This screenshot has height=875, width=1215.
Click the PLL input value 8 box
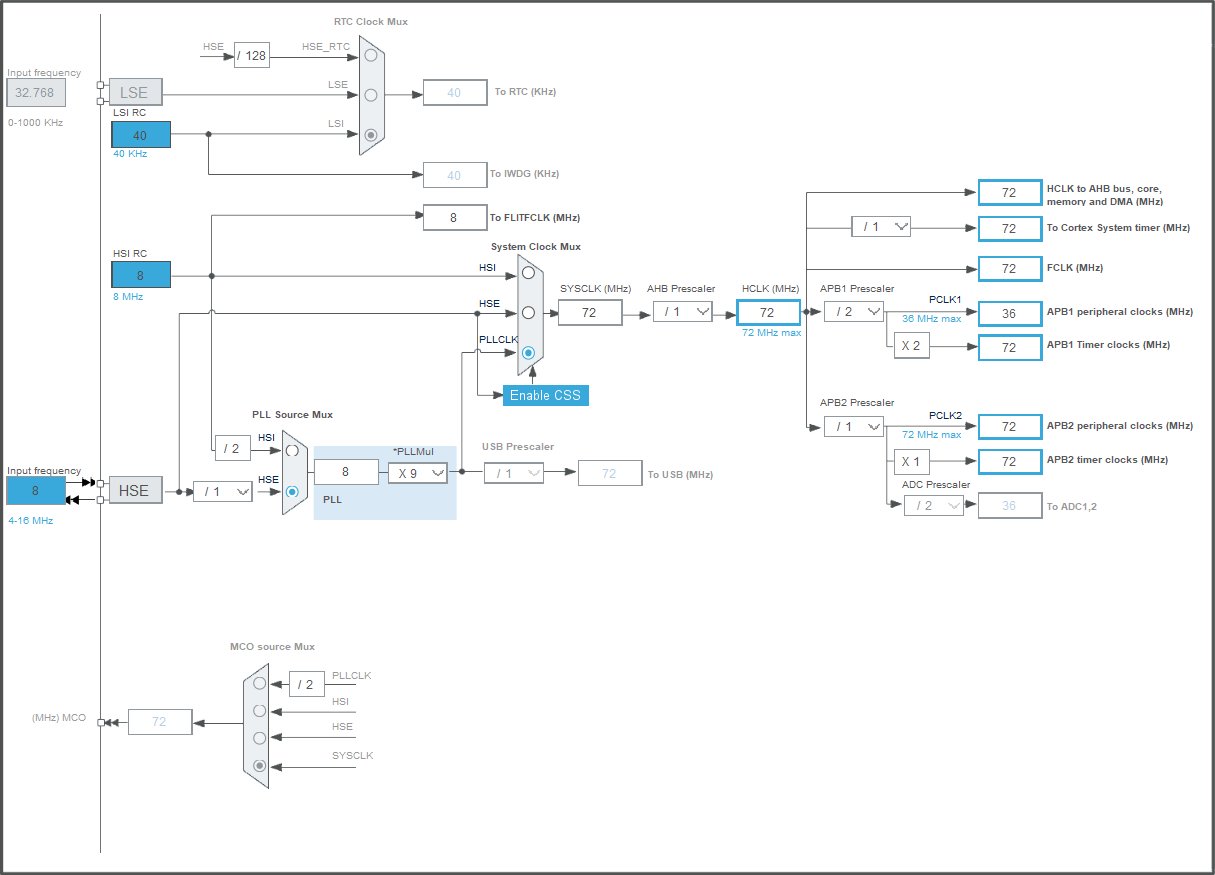tap(346, 472)
